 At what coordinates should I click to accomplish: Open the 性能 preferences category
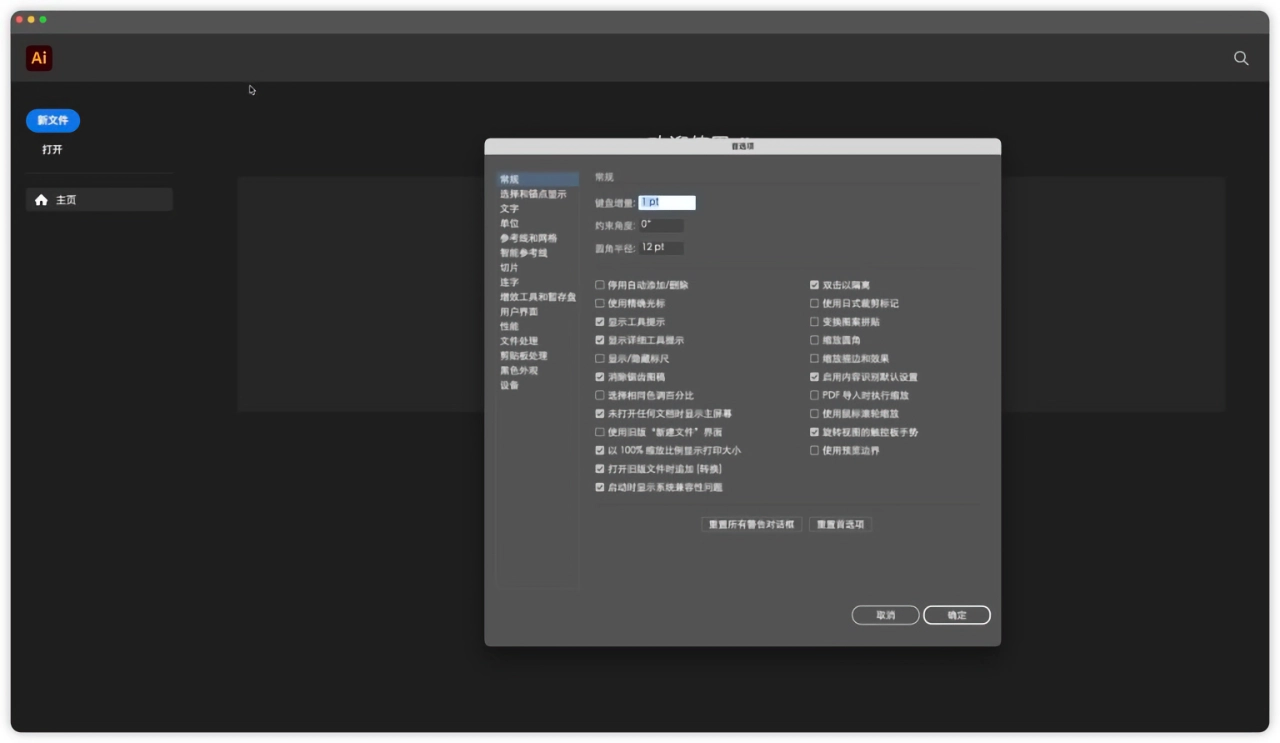[x=510, y=326]
